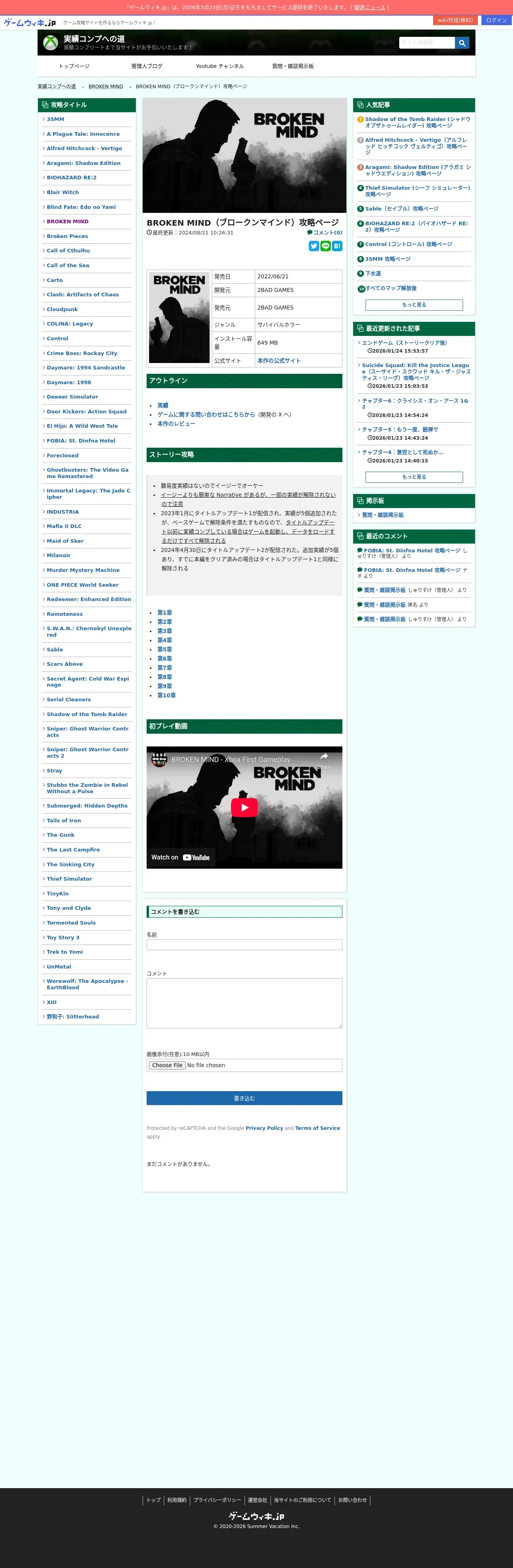Focus the site search field
Image resolution: width=513 pixels, height=1568 pixels.
426,43
